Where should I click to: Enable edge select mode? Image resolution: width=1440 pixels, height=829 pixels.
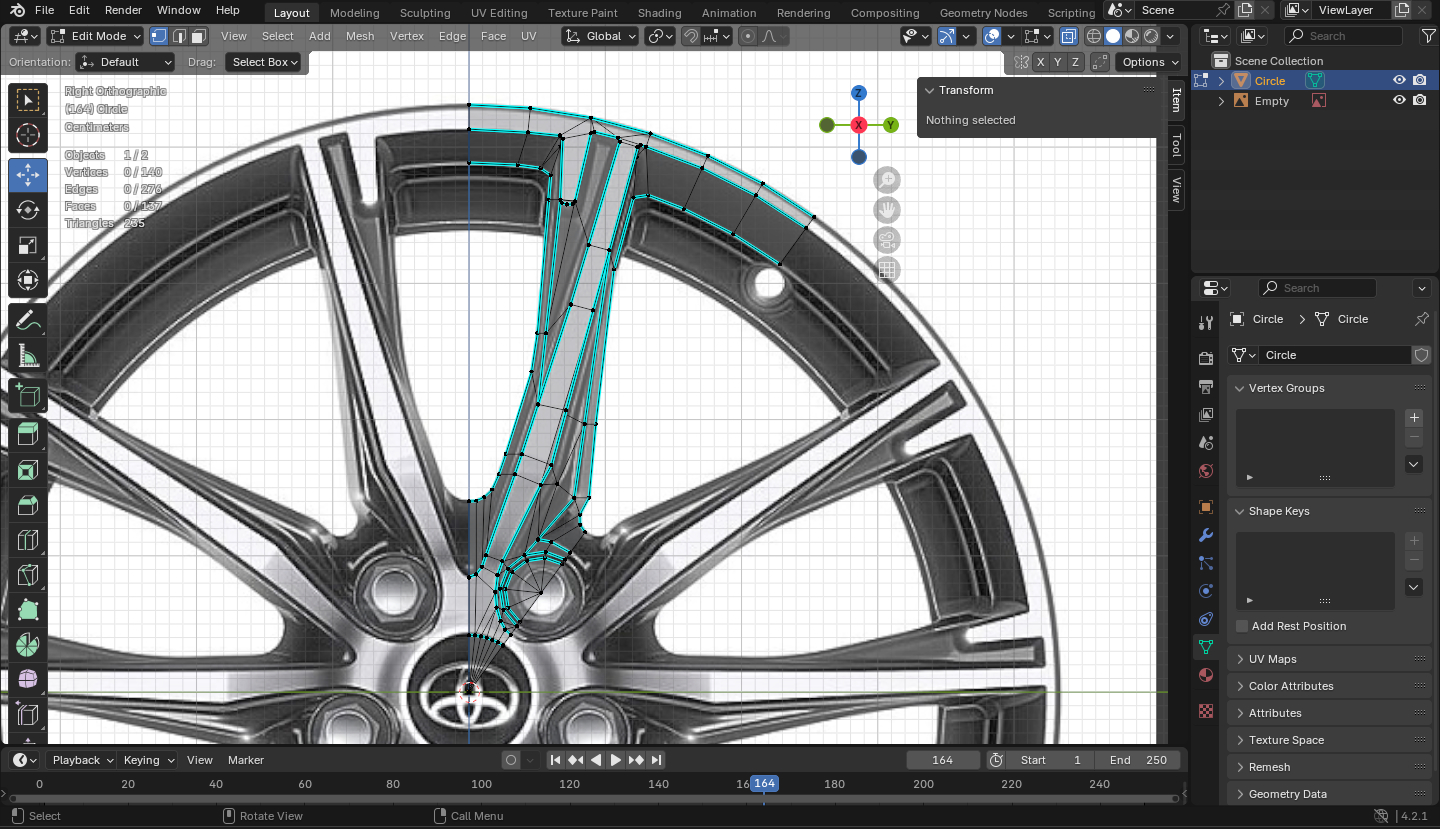(179, 36)
